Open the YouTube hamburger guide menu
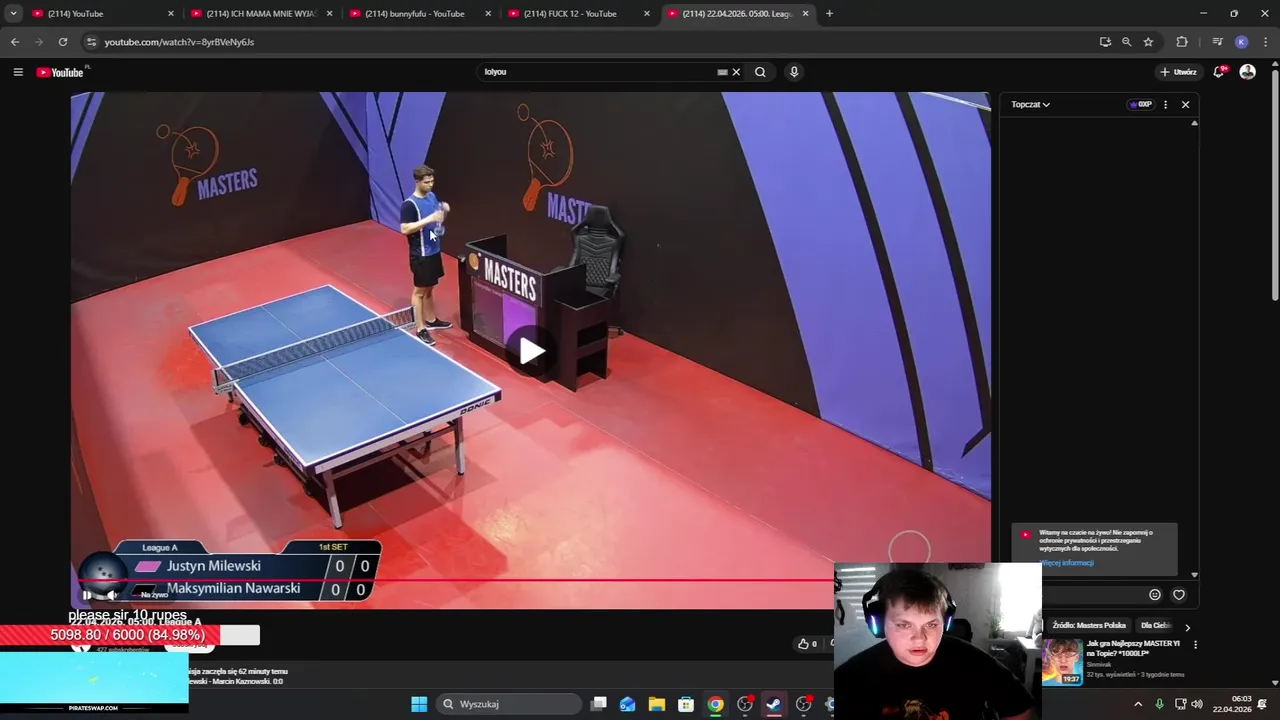 18,72
